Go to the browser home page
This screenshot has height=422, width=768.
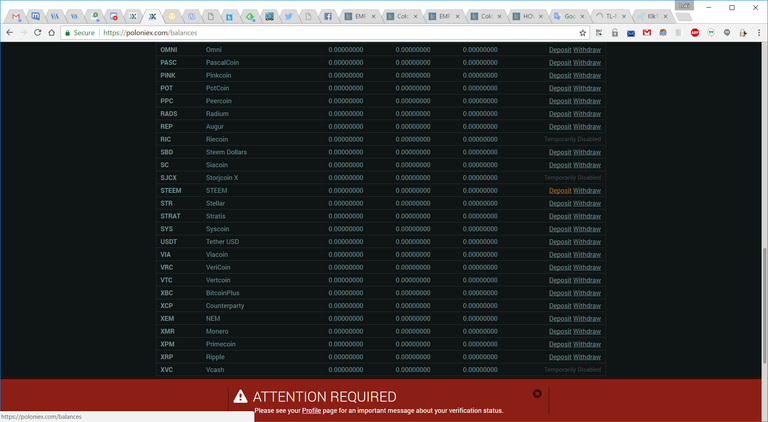click(51, 33)
